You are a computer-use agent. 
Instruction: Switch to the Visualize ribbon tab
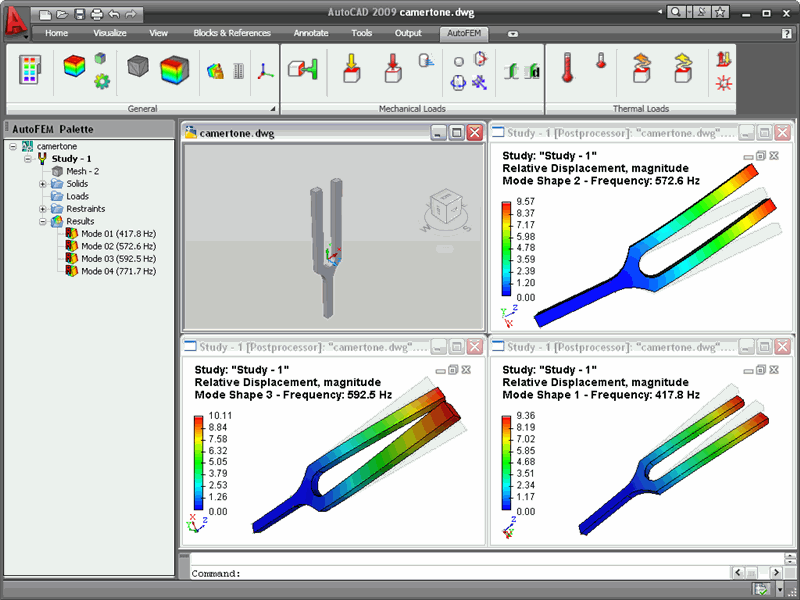coord(110,33)
